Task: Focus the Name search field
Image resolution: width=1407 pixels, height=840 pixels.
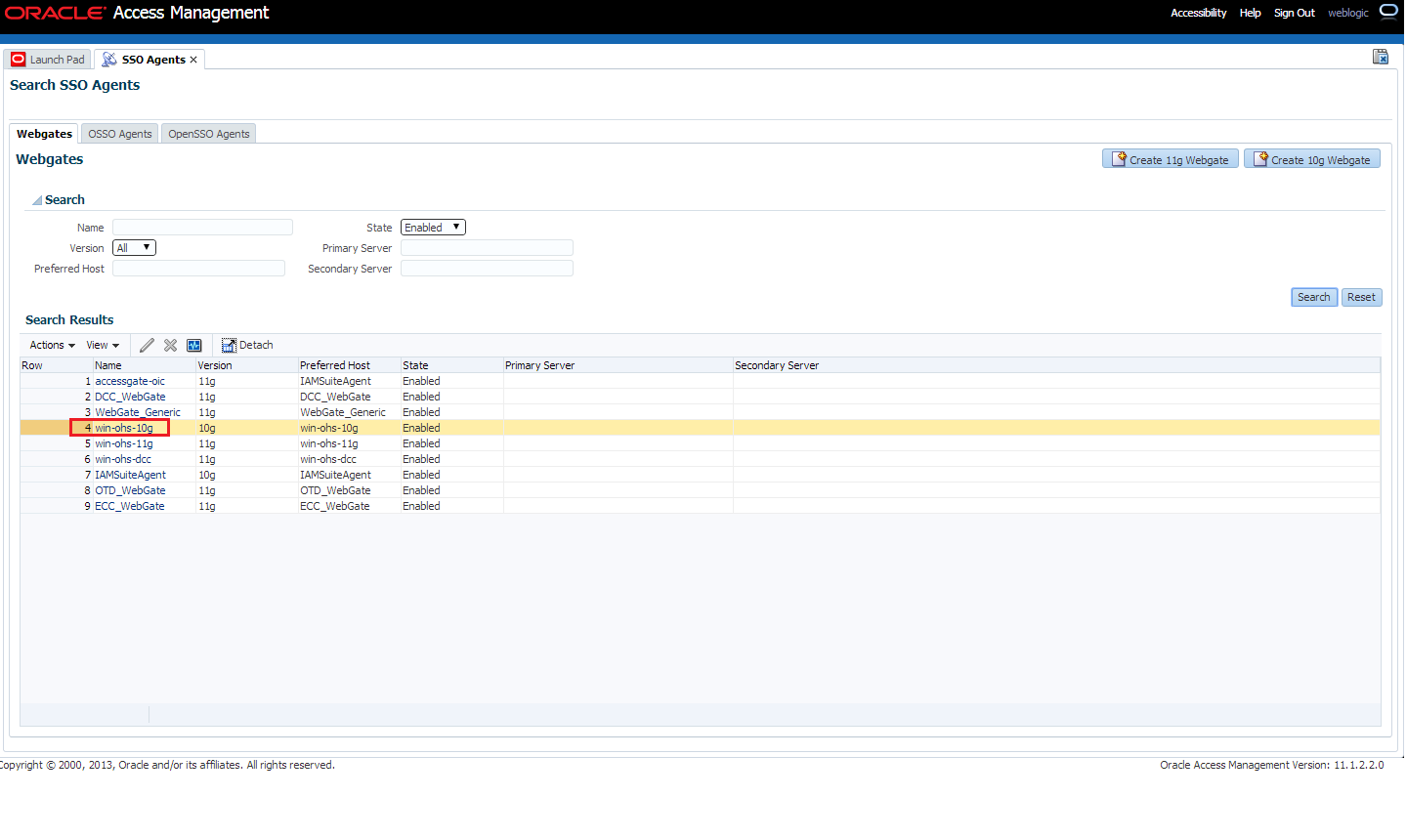Action: 202,228
